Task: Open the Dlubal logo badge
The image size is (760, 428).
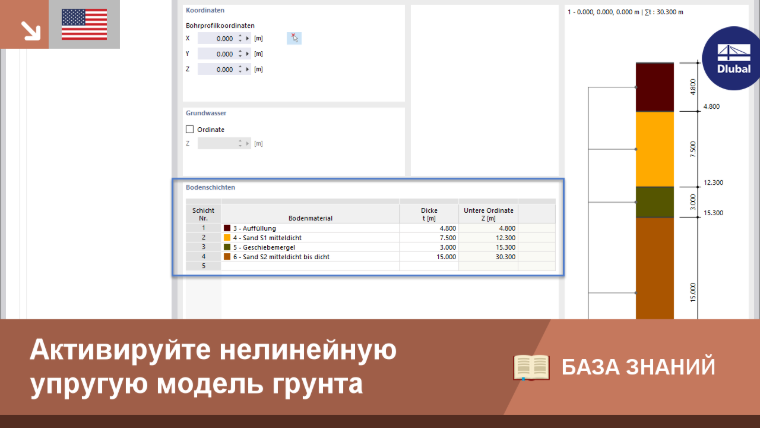Action: (x=732, y=59)
